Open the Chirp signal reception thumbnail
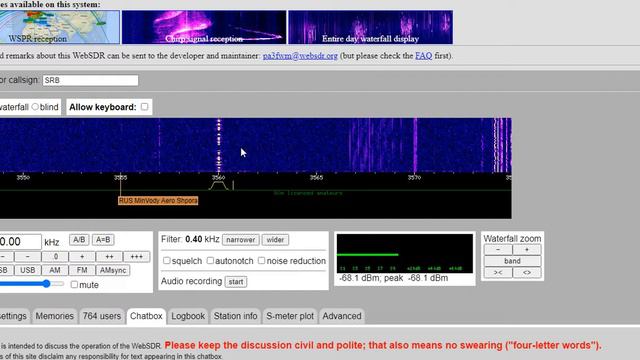 [x=204, y=27]
